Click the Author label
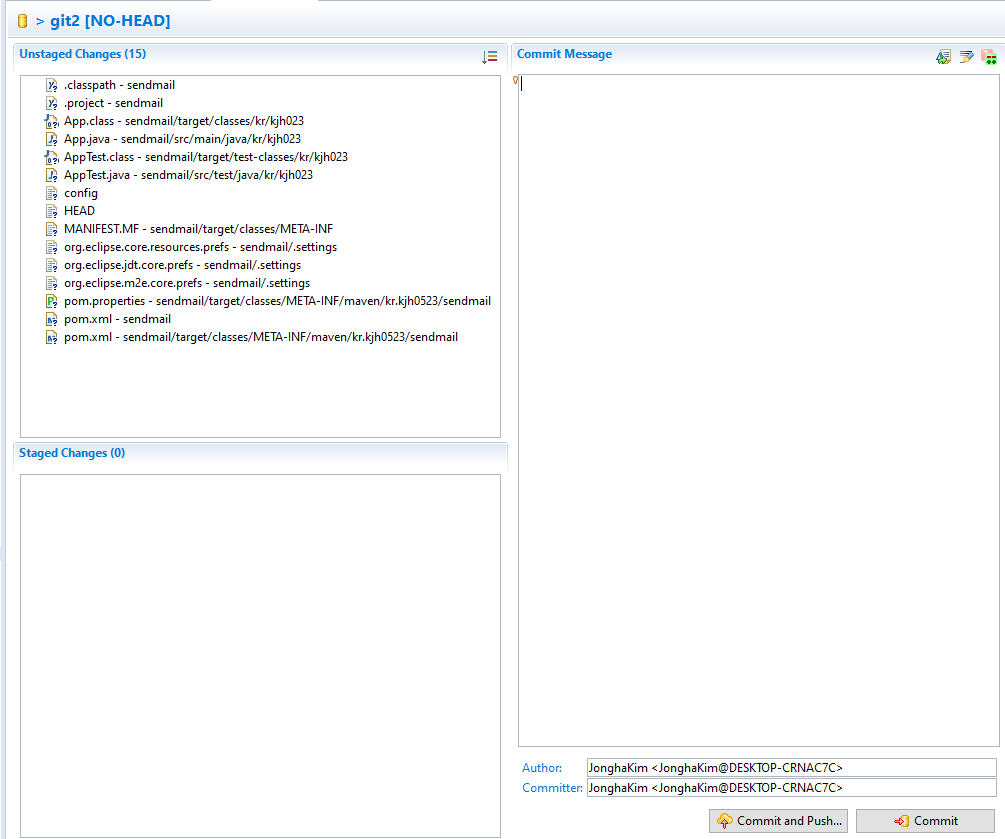 pyautogui.click(x=542, y=768)
